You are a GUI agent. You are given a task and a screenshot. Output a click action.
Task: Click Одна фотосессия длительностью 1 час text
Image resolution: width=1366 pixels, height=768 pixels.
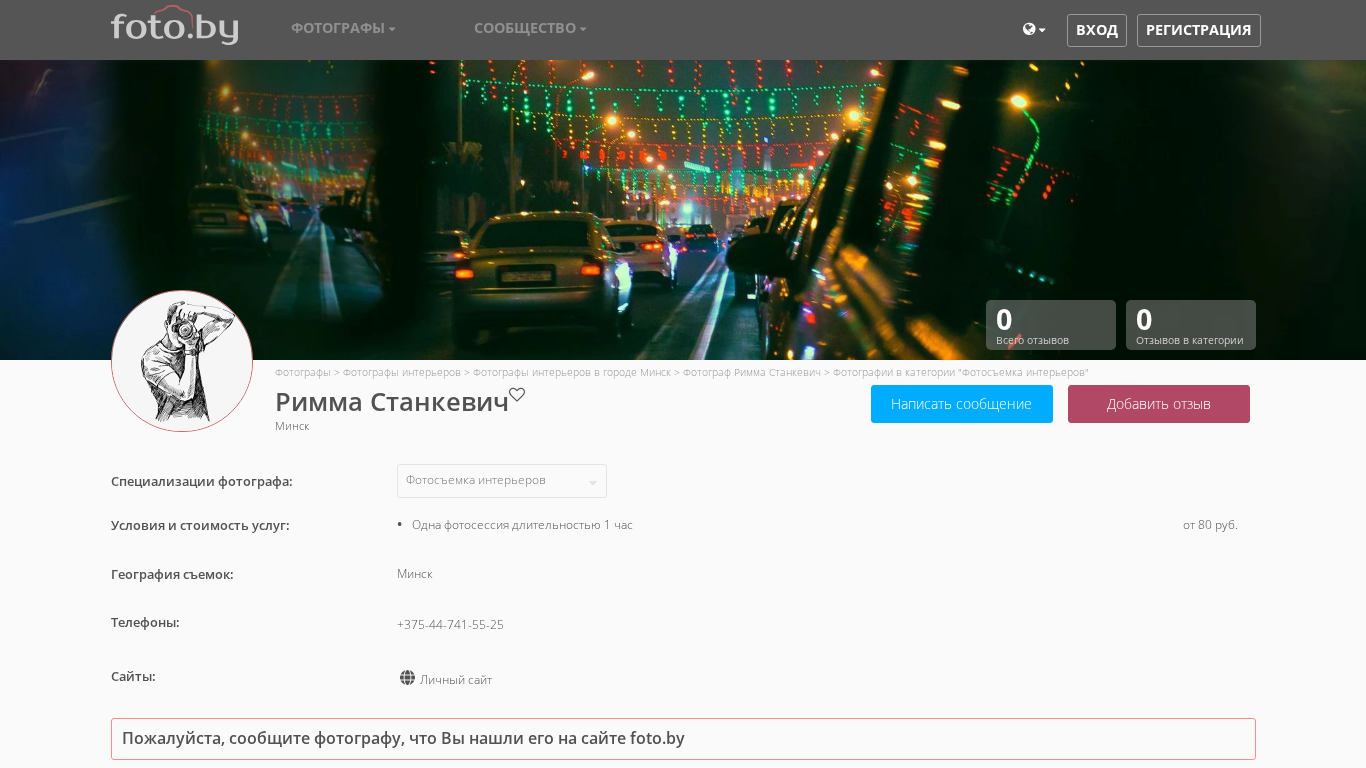(x=522, y=525)
